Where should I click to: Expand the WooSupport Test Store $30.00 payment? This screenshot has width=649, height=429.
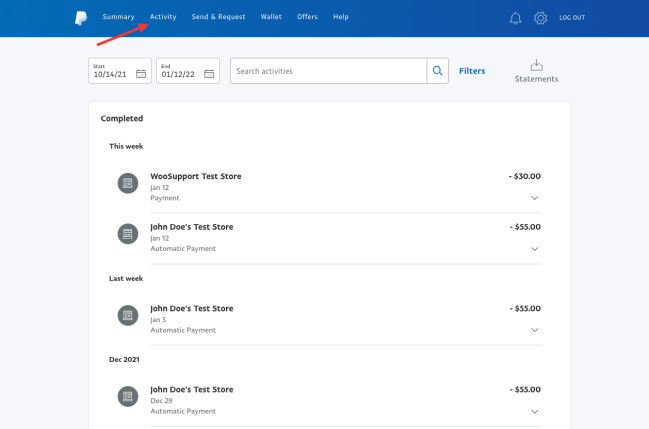point(534,198)
